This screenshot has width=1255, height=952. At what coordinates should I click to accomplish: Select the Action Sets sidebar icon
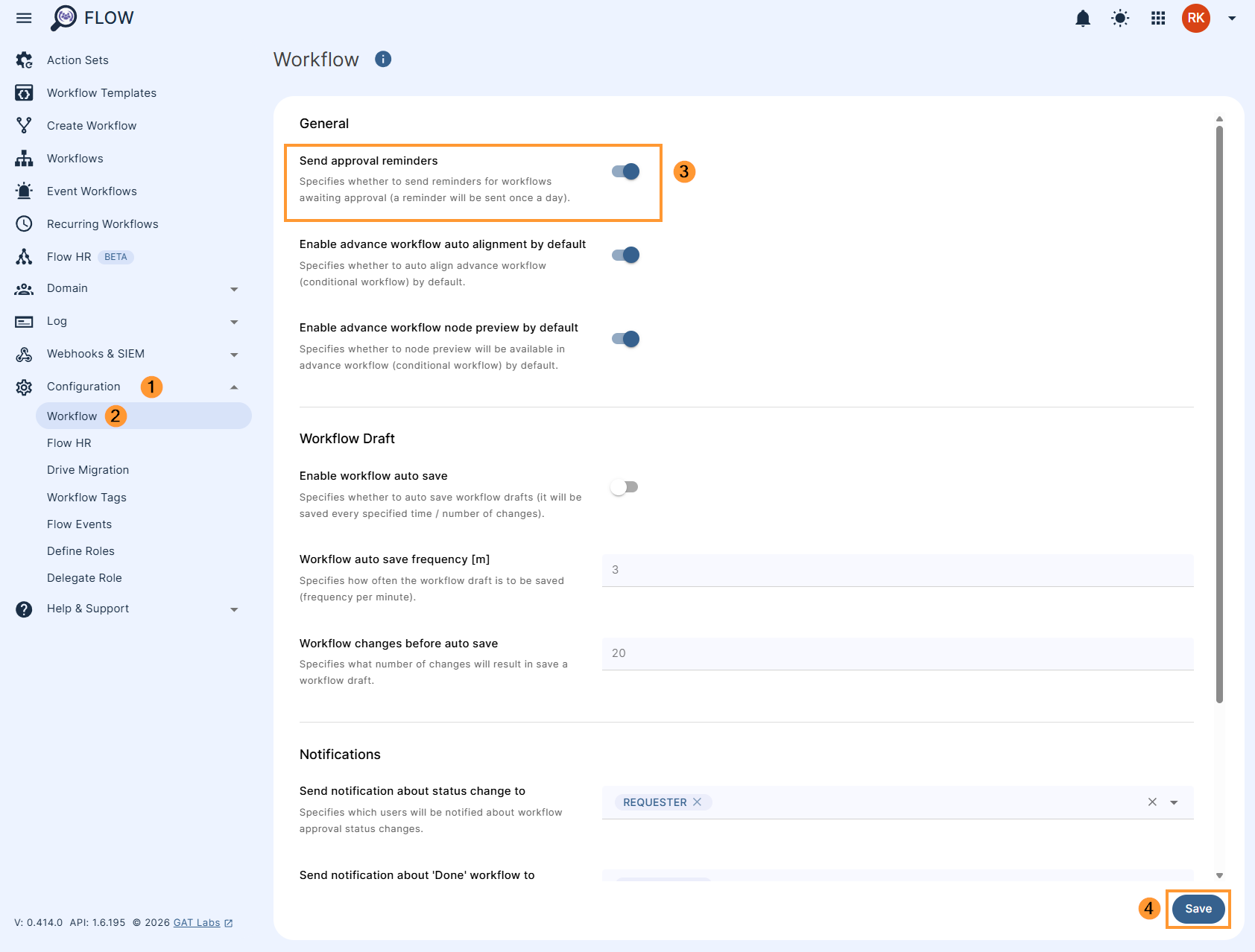(x=25, y=60)
